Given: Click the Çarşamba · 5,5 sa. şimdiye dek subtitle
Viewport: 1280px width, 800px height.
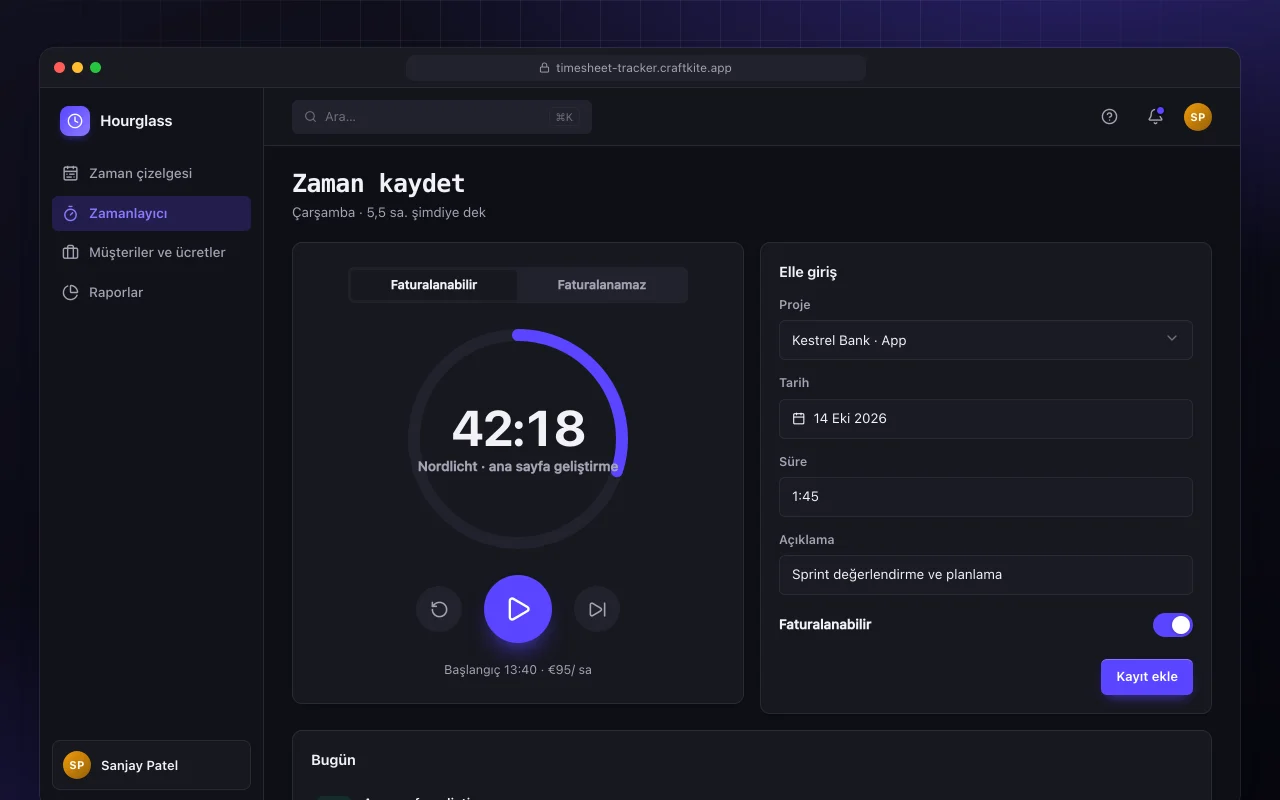Looking at the screenshot, I should pyautogui.click(x=389, y=212).
